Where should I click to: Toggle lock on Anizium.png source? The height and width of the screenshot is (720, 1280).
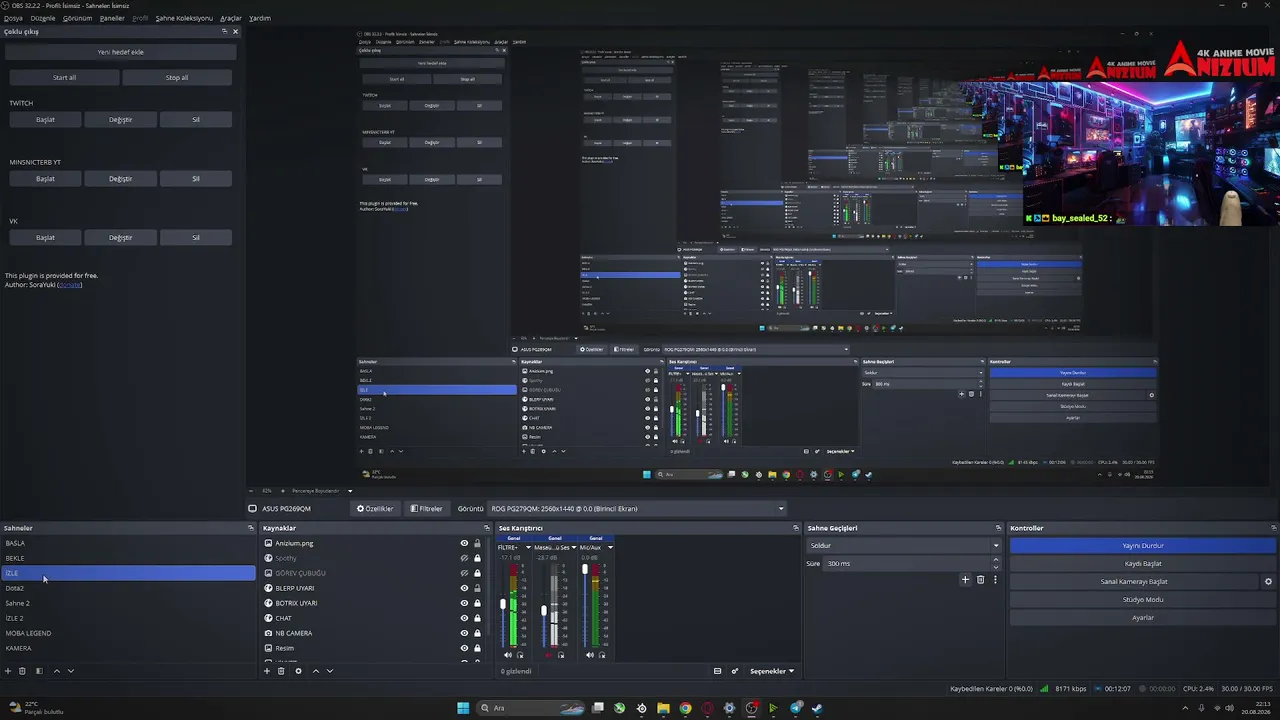click(477, 543)
